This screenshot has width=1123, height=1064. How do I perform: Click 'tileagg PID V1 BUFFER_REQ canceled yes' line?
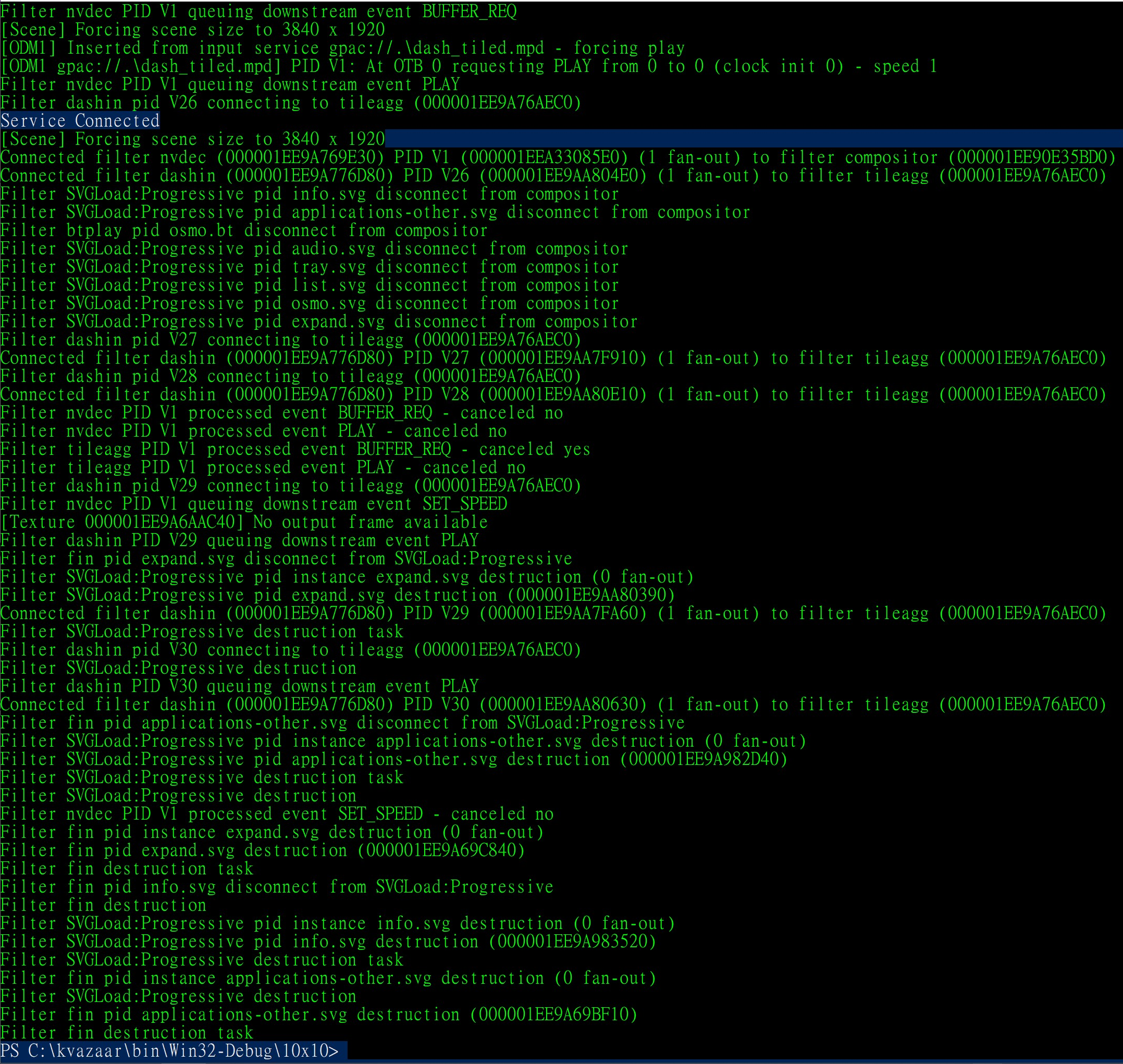tap(295, 449)
